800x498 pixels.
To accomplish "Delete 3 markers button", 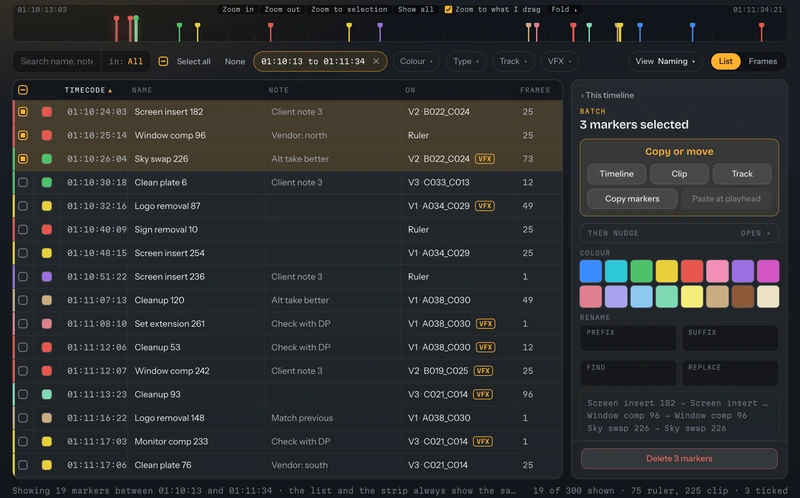I will (679, 458).
